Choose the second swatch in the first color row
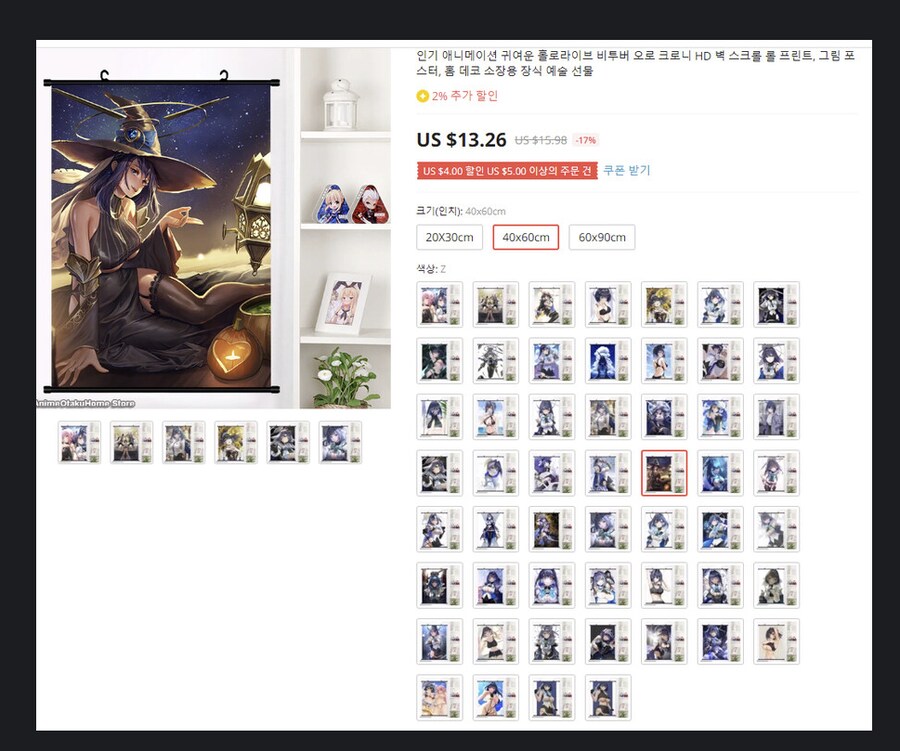 (x=496, y=304)
